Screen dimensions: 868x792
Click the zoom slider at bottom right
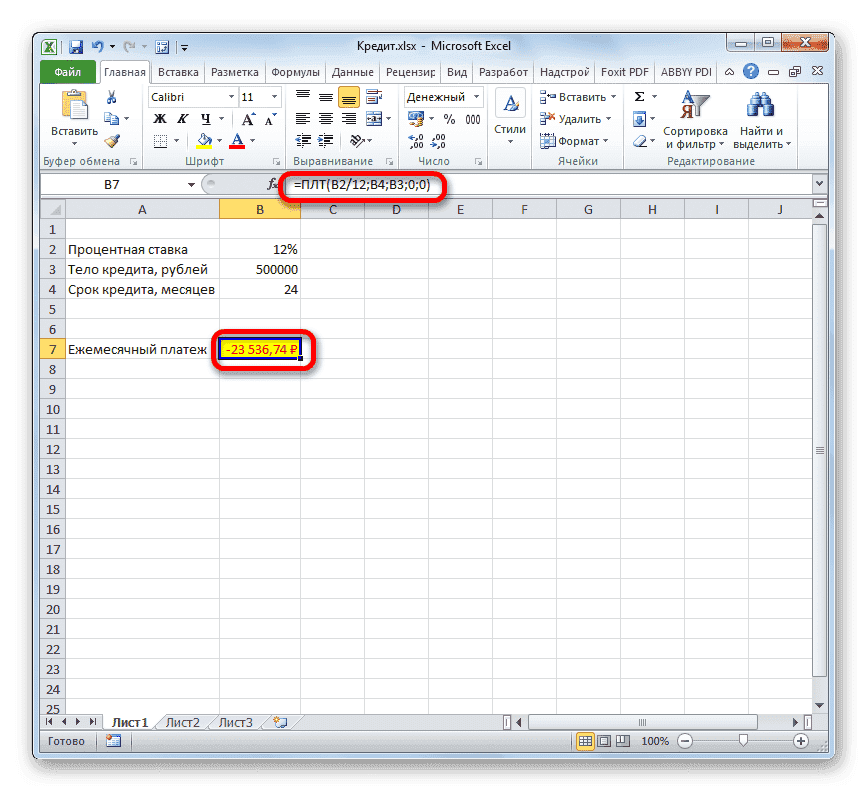point(742,741)
